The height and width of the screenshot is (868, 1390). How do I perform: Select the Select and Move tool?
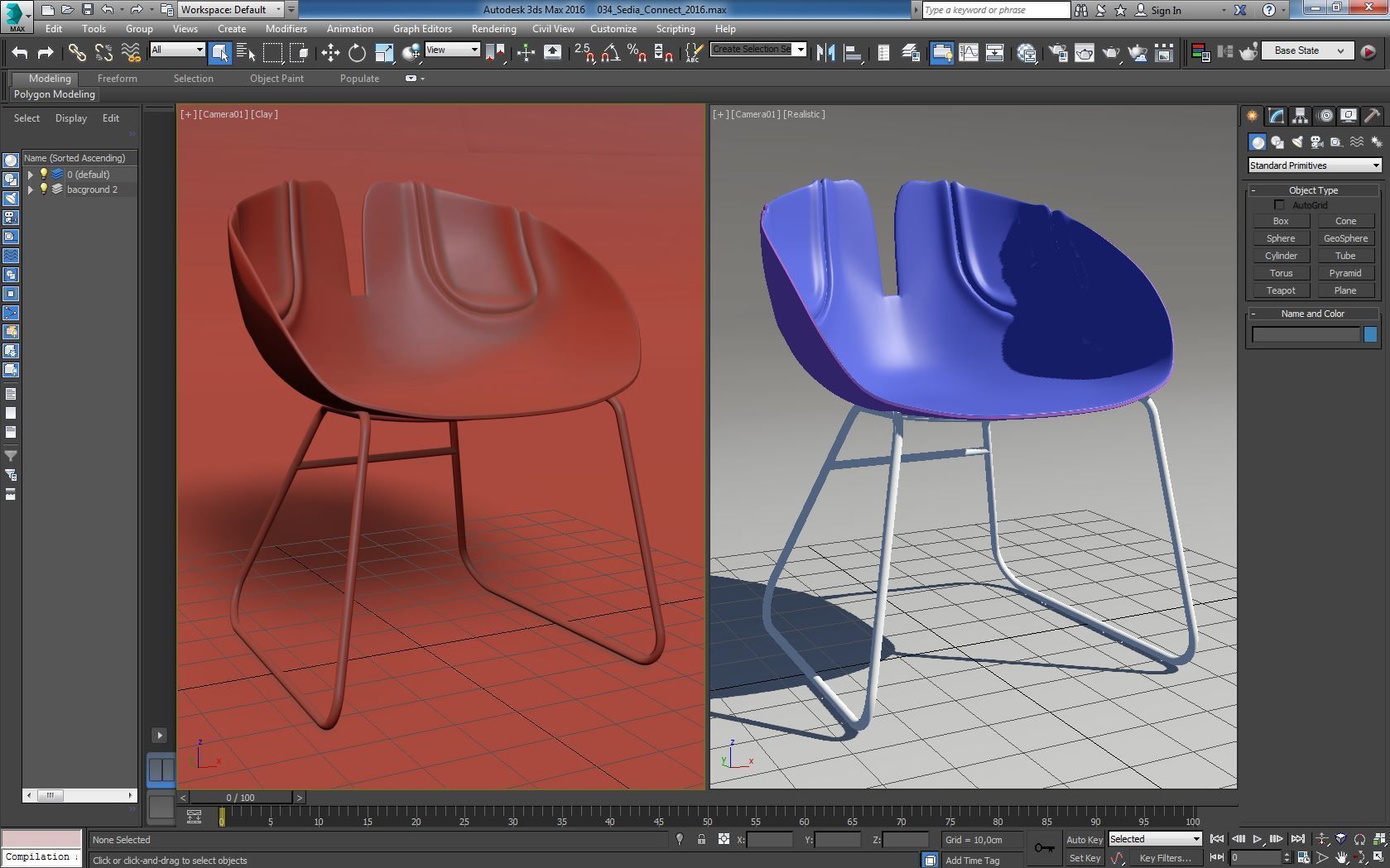331,50
